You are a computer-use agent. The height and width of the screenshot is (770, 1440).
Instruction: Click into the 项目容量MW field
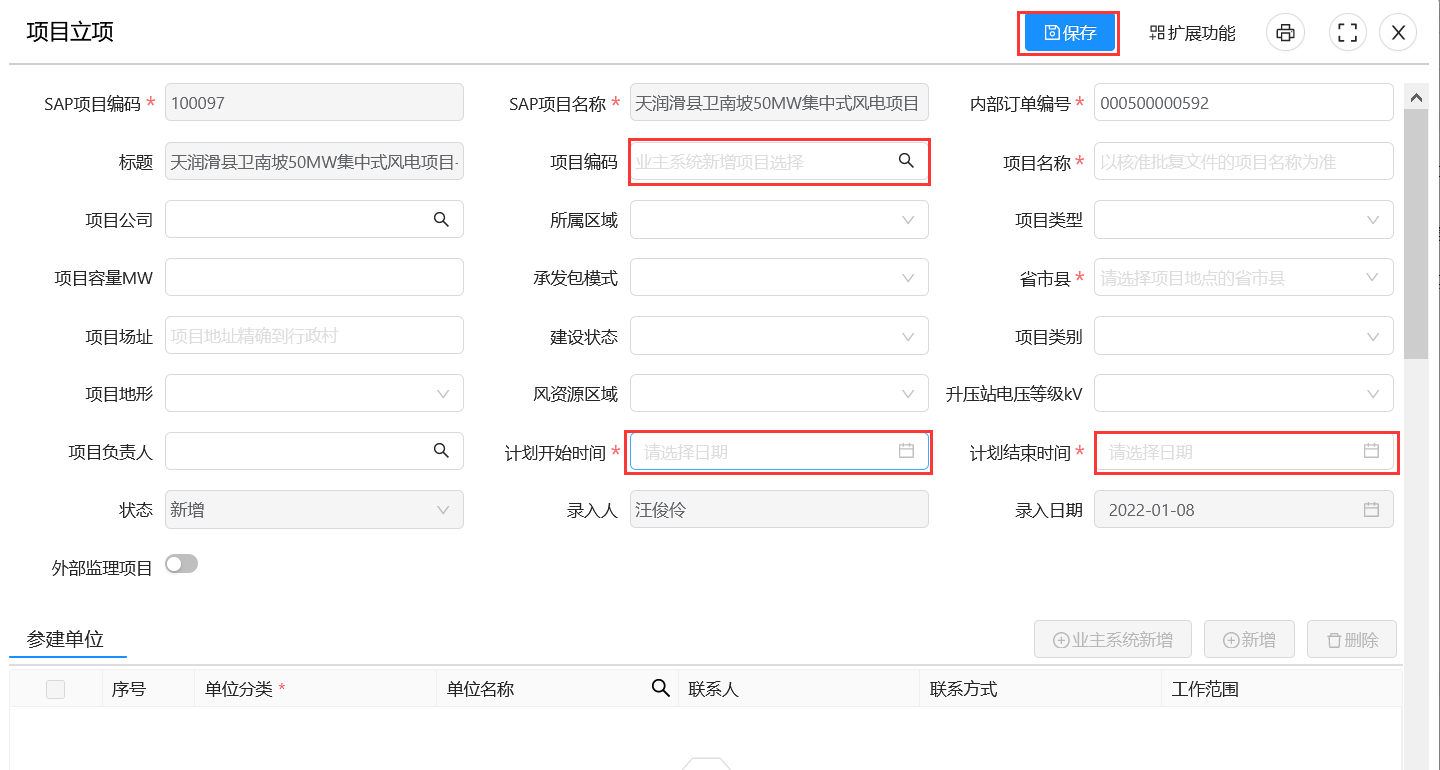(x=314, y=278)
